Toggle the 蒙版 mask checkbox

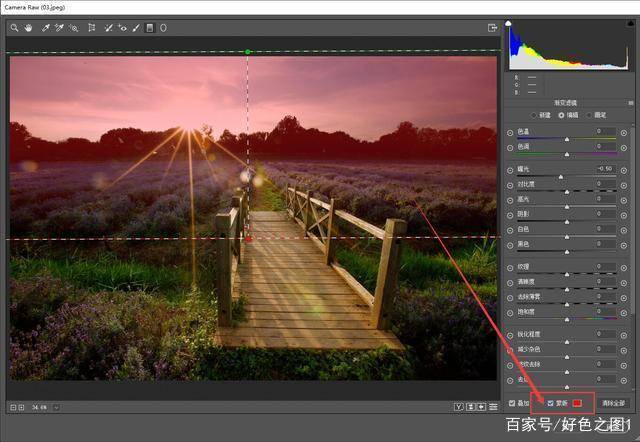click(x=550, y=403)
